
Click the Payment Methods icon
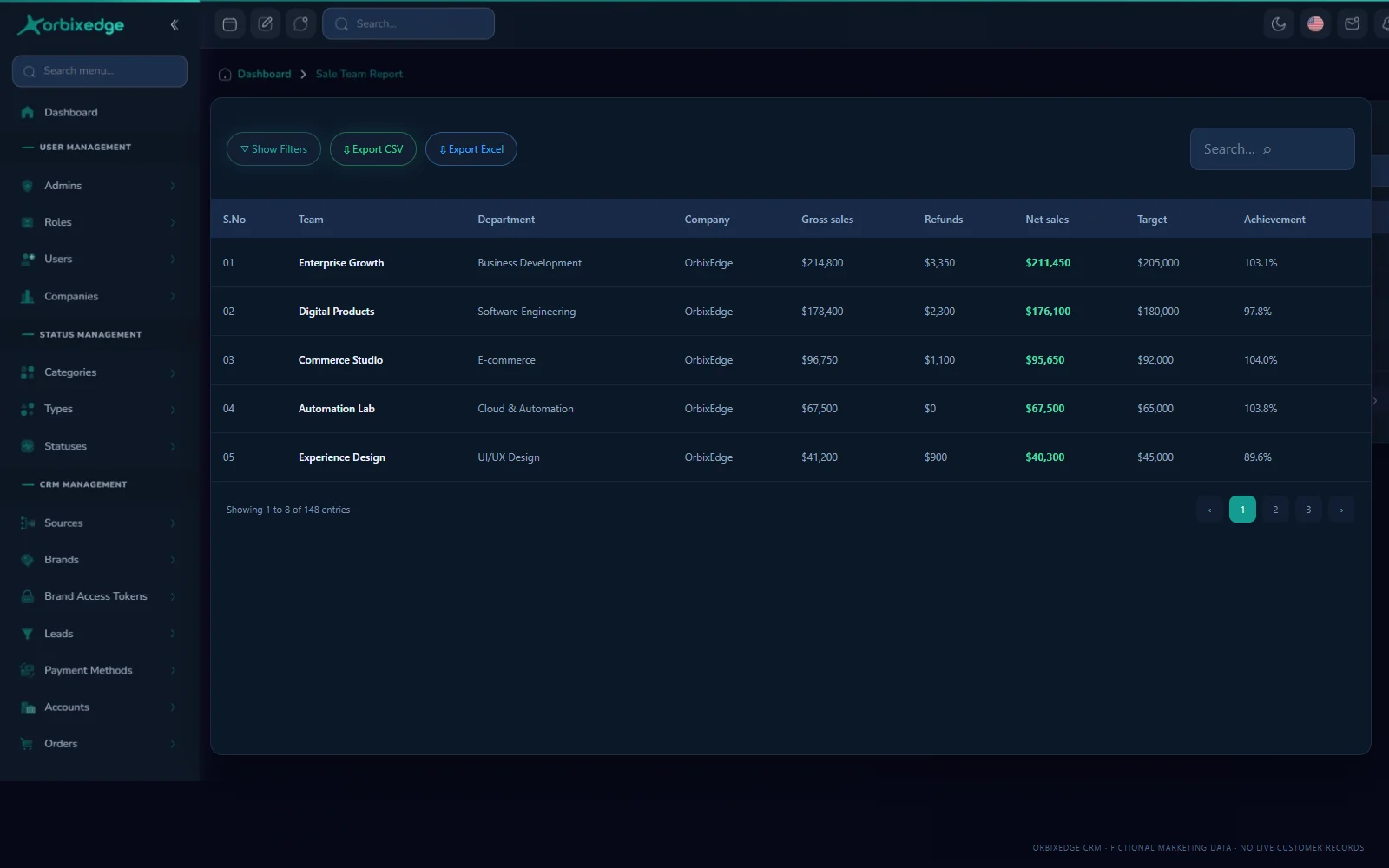[x=27, y=670]
